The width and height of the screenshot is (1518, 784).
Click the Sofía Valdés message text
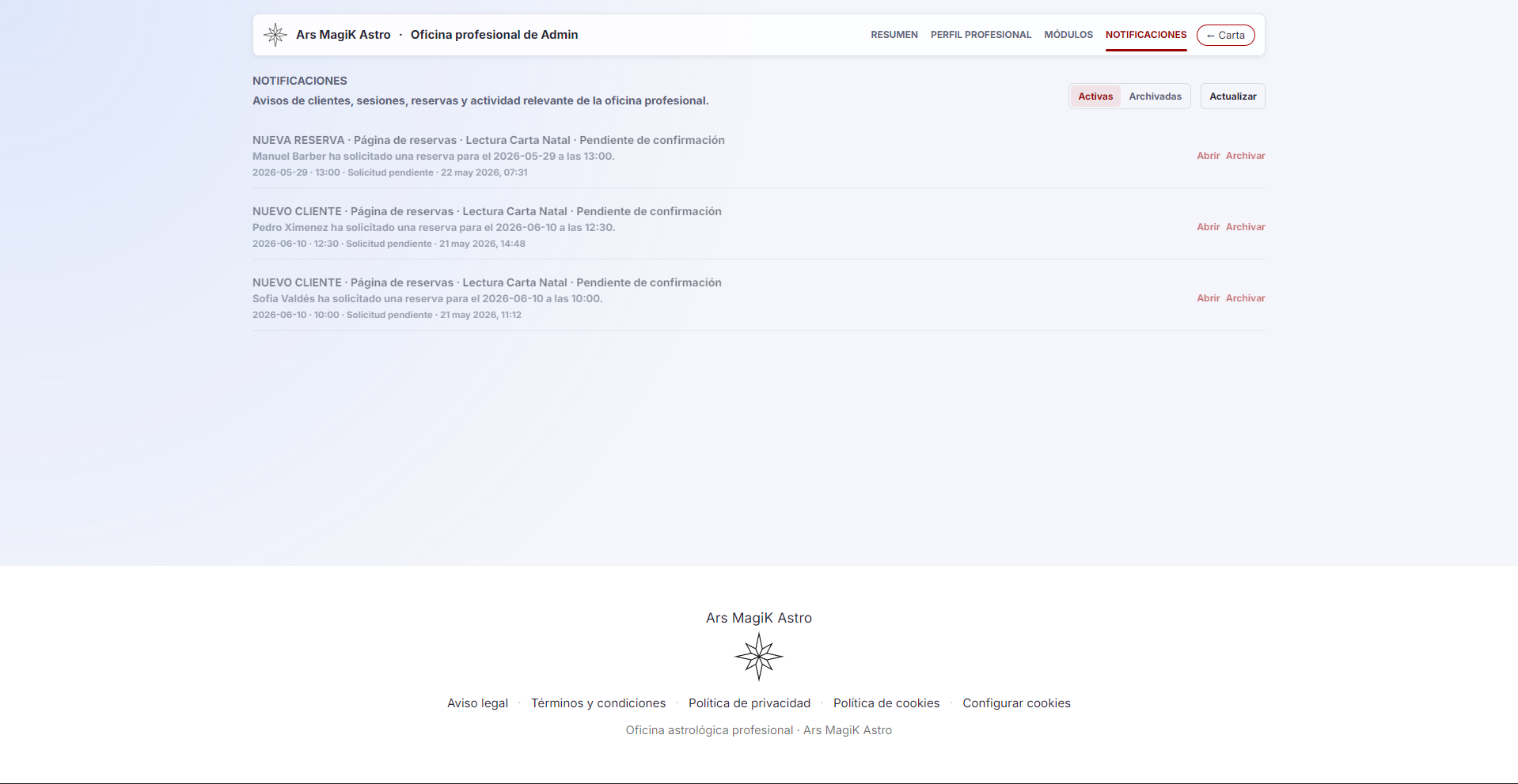pyautogui.click(x=427, y=298)
